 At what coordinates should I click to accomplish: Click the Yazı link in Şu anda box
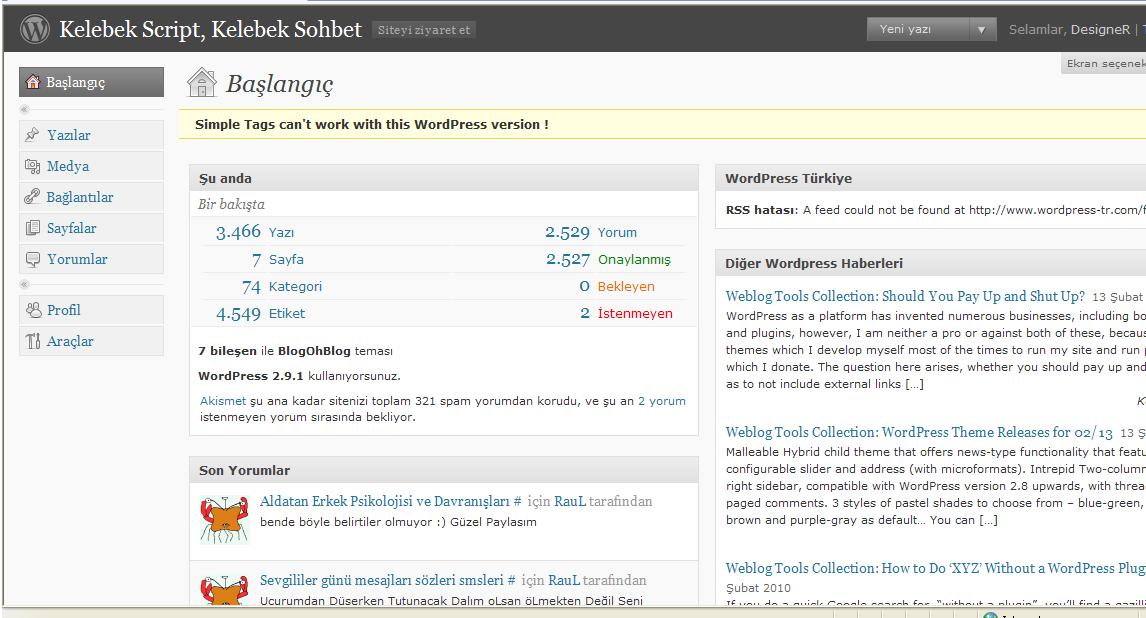281,232
